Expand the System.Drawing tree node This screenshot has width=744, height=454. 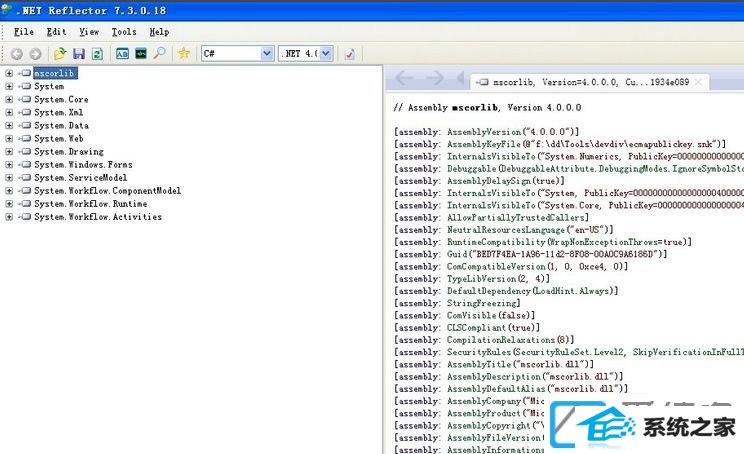pyautogui.click(x=9, y=151)
